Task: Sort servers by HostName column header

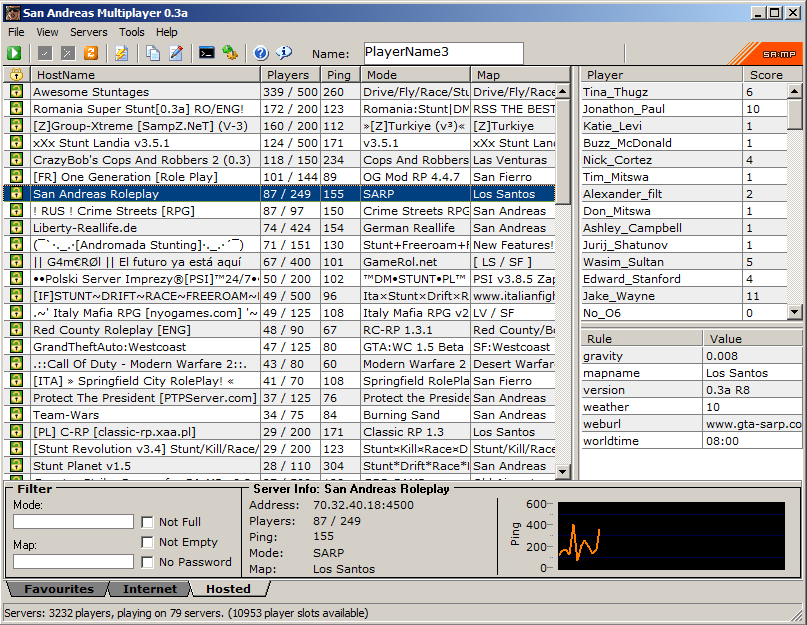Action: tap(146, 75)
